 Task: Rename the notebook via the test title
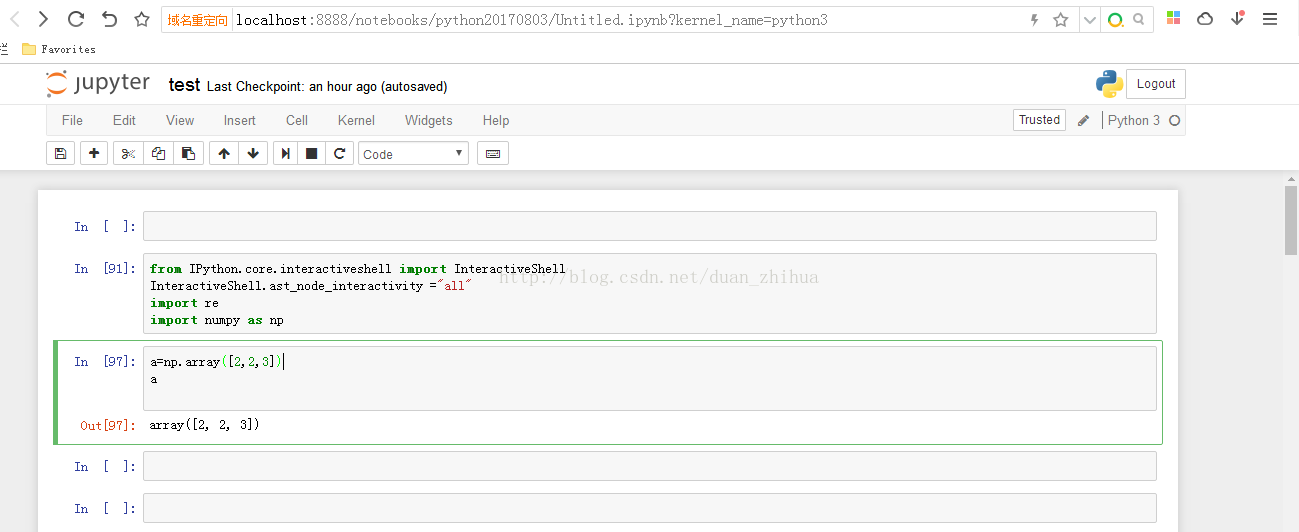(x=184, y=85)
